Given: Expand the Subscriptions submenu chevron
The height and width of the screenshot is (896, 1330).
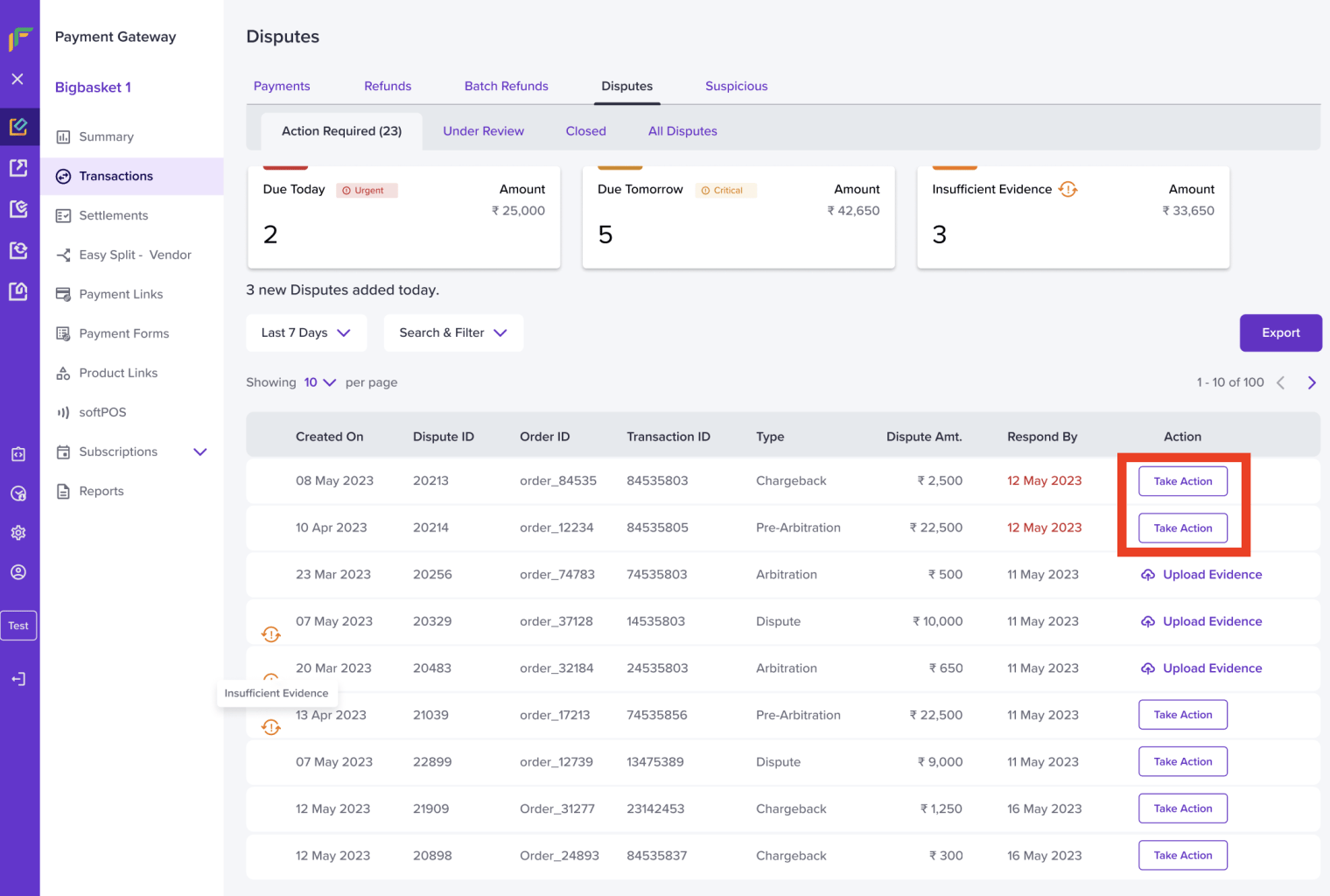Looking at the screenshot, I should point(200,451).
